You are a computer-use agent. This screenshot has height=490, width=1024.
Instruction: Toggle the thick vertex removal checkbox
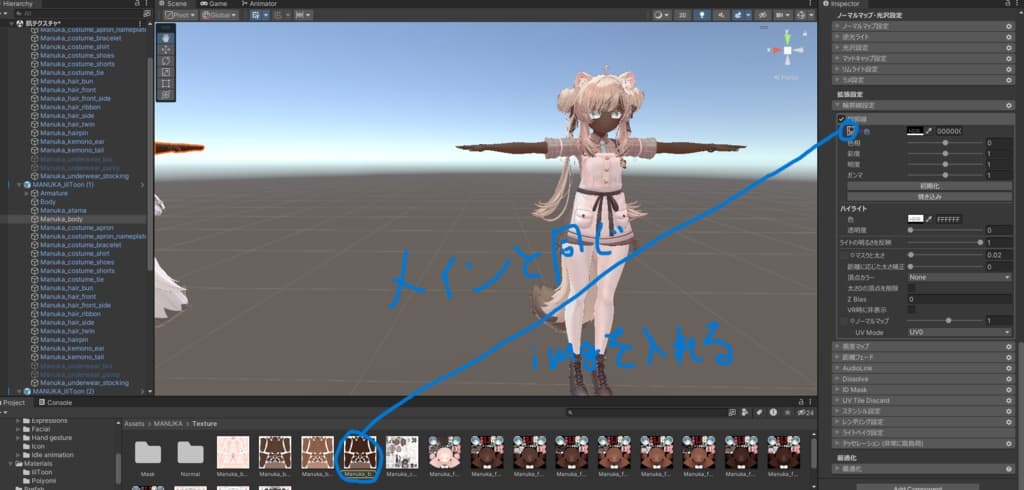[x=911, y=288]
